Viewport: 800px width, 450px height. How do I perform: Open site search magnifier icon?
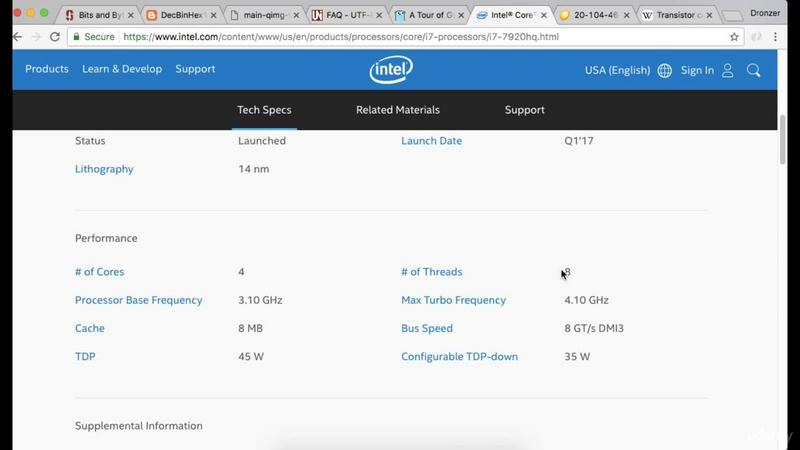(x=754, y=70)
